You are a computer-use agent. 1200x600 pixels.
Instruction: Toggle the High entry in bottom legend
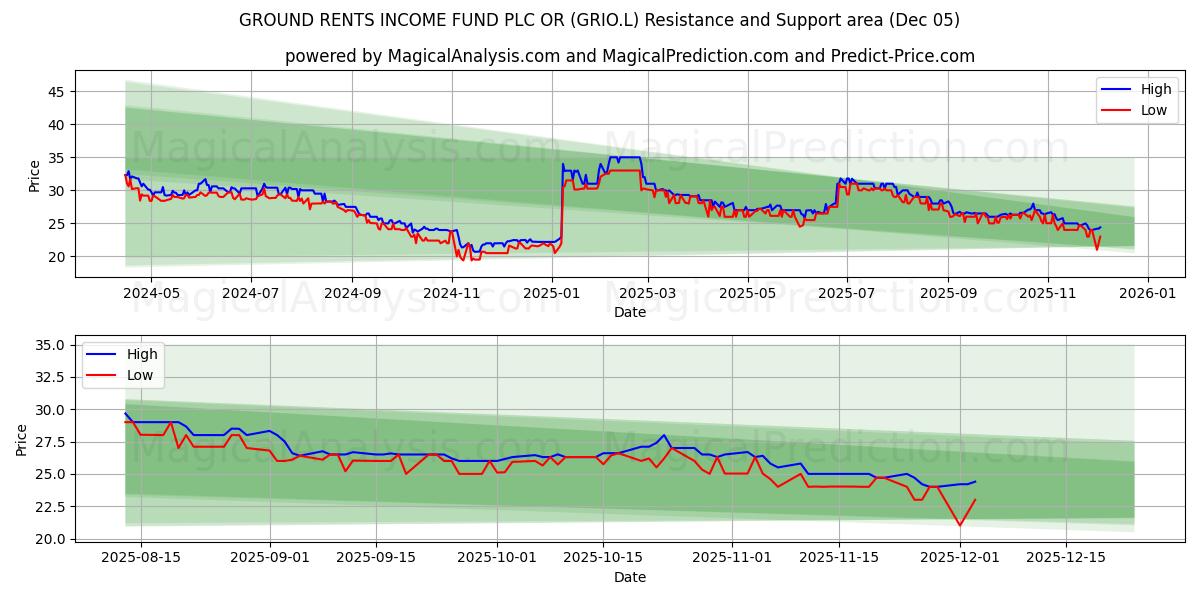click(143, 354)
